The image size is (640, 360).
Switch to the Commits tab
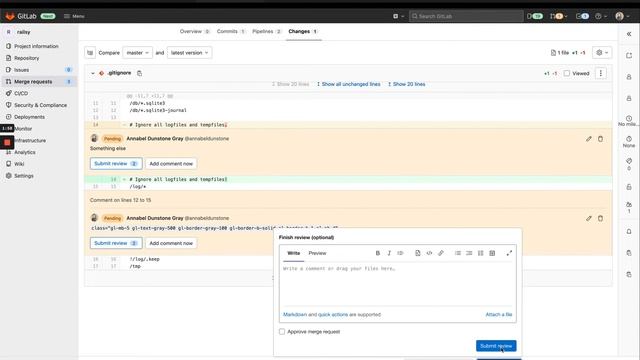pos(231,31)
